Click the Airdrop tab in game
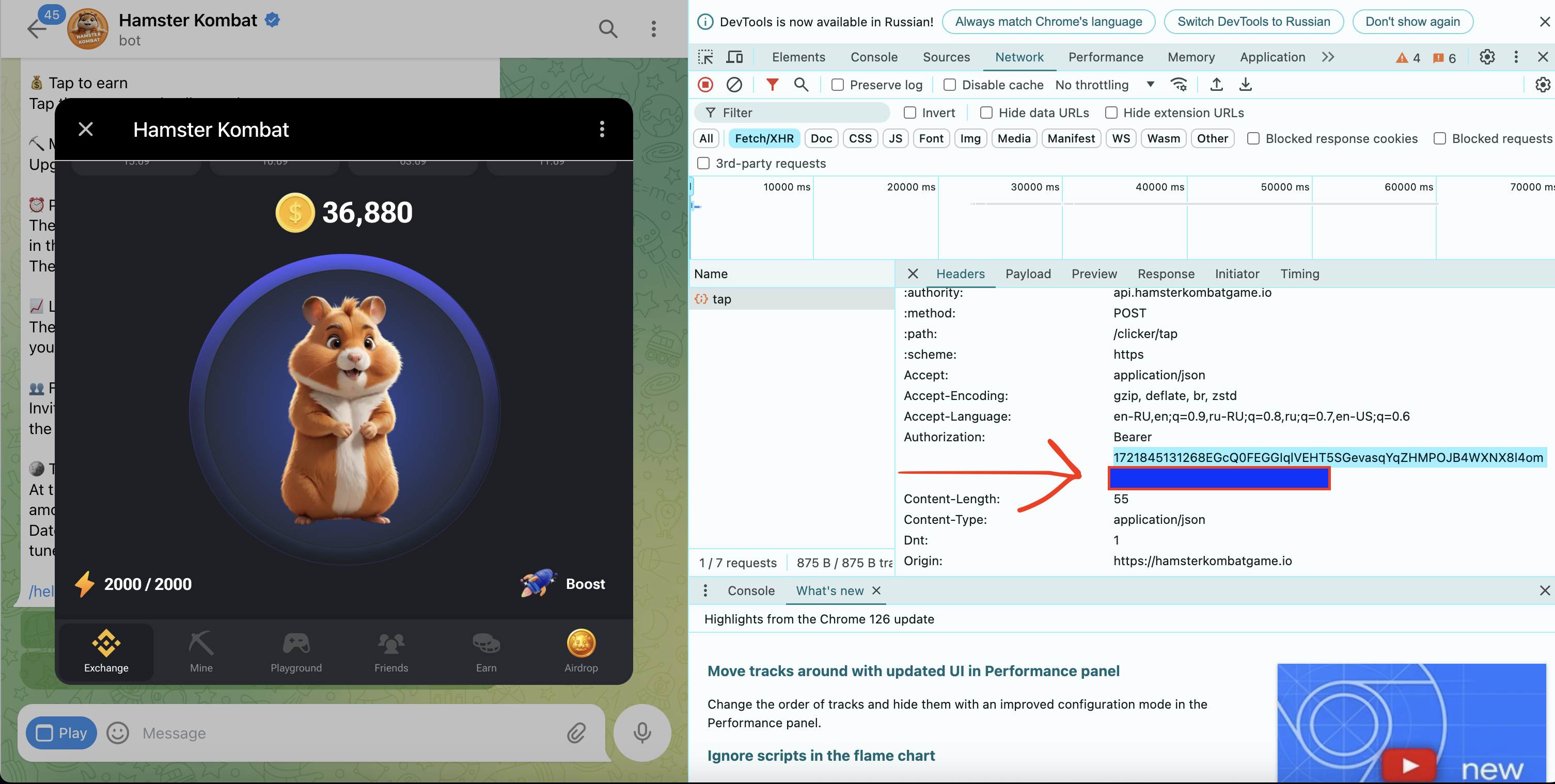 point(581,649)
